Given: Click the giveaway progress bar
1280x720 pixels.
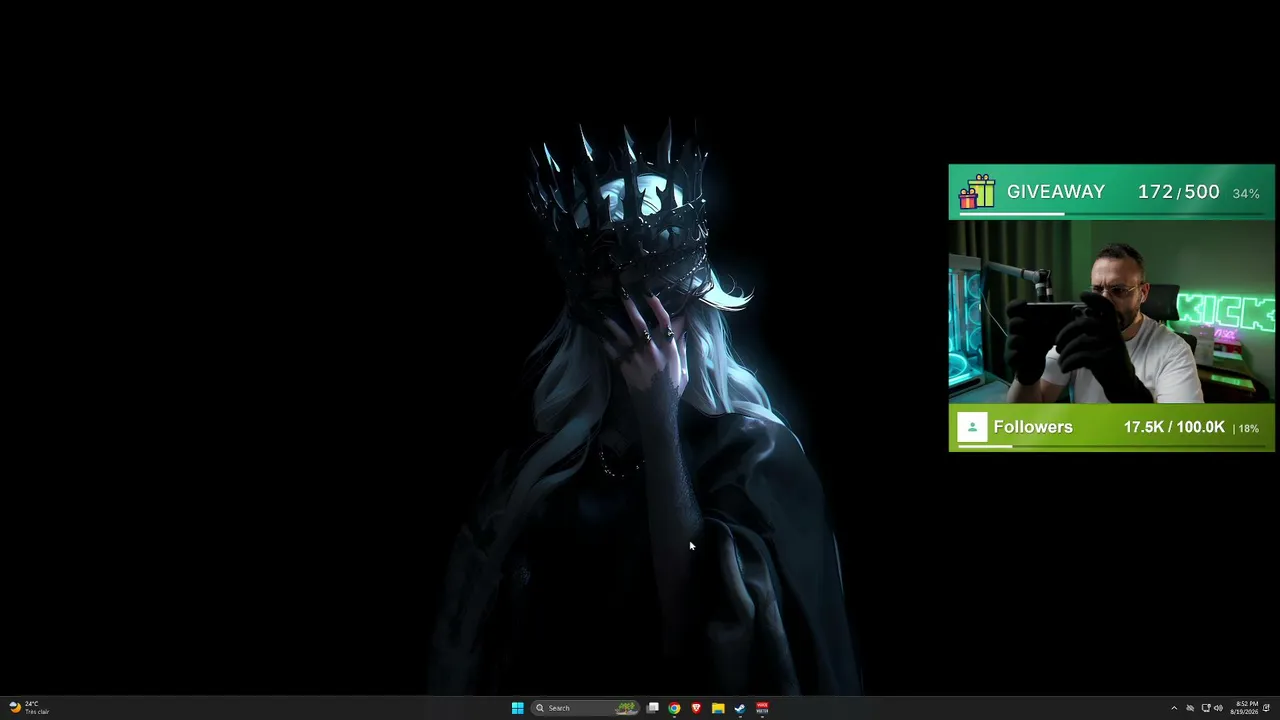Looking at the screenshot, I should pyautogui.click(x=1112, y=214).
